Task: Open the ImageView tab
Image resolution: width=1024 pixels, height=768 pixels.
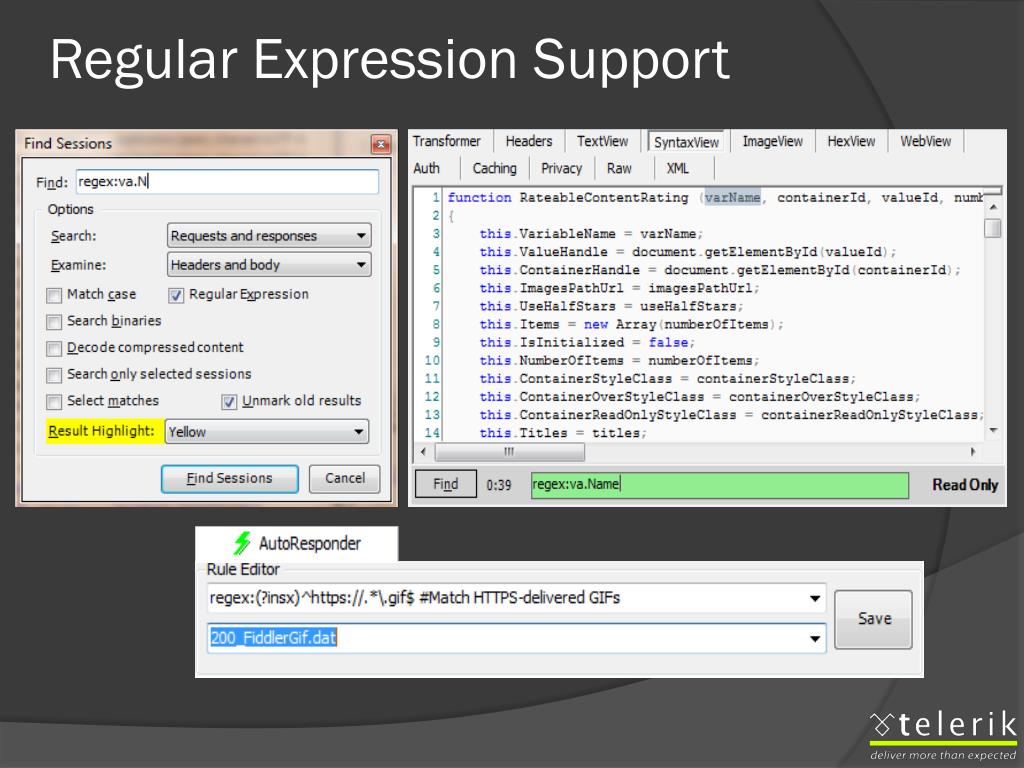Action: click(773, 141)
